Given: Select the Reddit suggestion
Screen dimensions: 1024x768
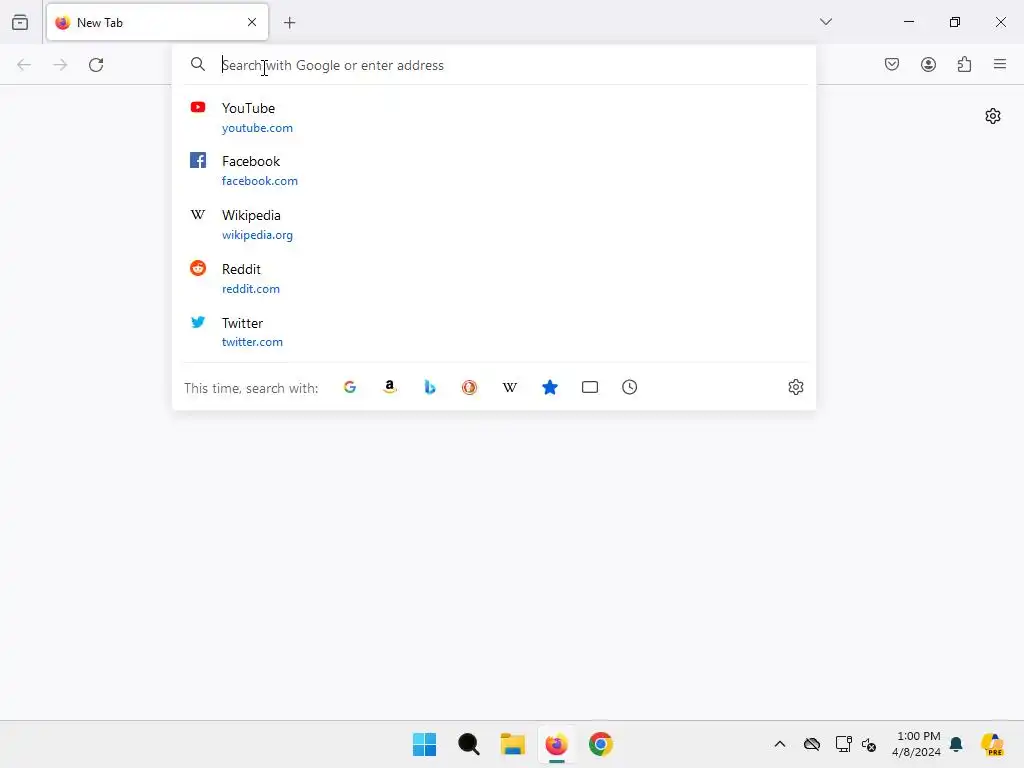Looking at the screenshot, I should [x=494, y=278].
